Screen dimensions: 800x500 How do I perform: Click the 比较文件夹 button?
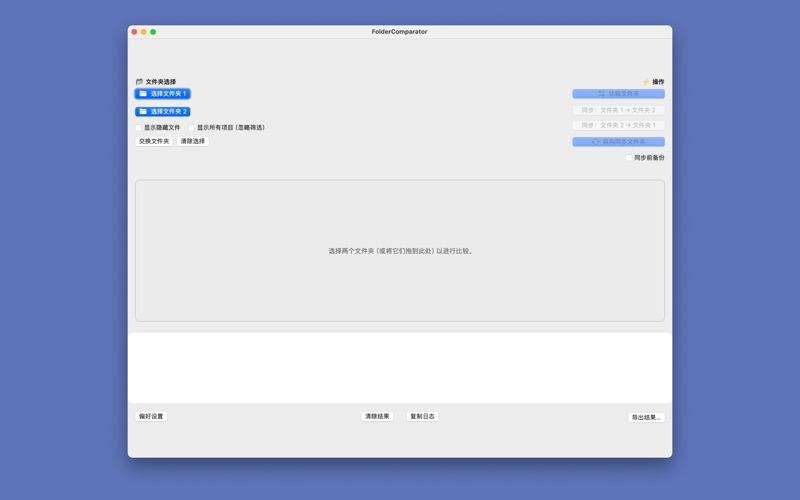(x=618, y=94)
